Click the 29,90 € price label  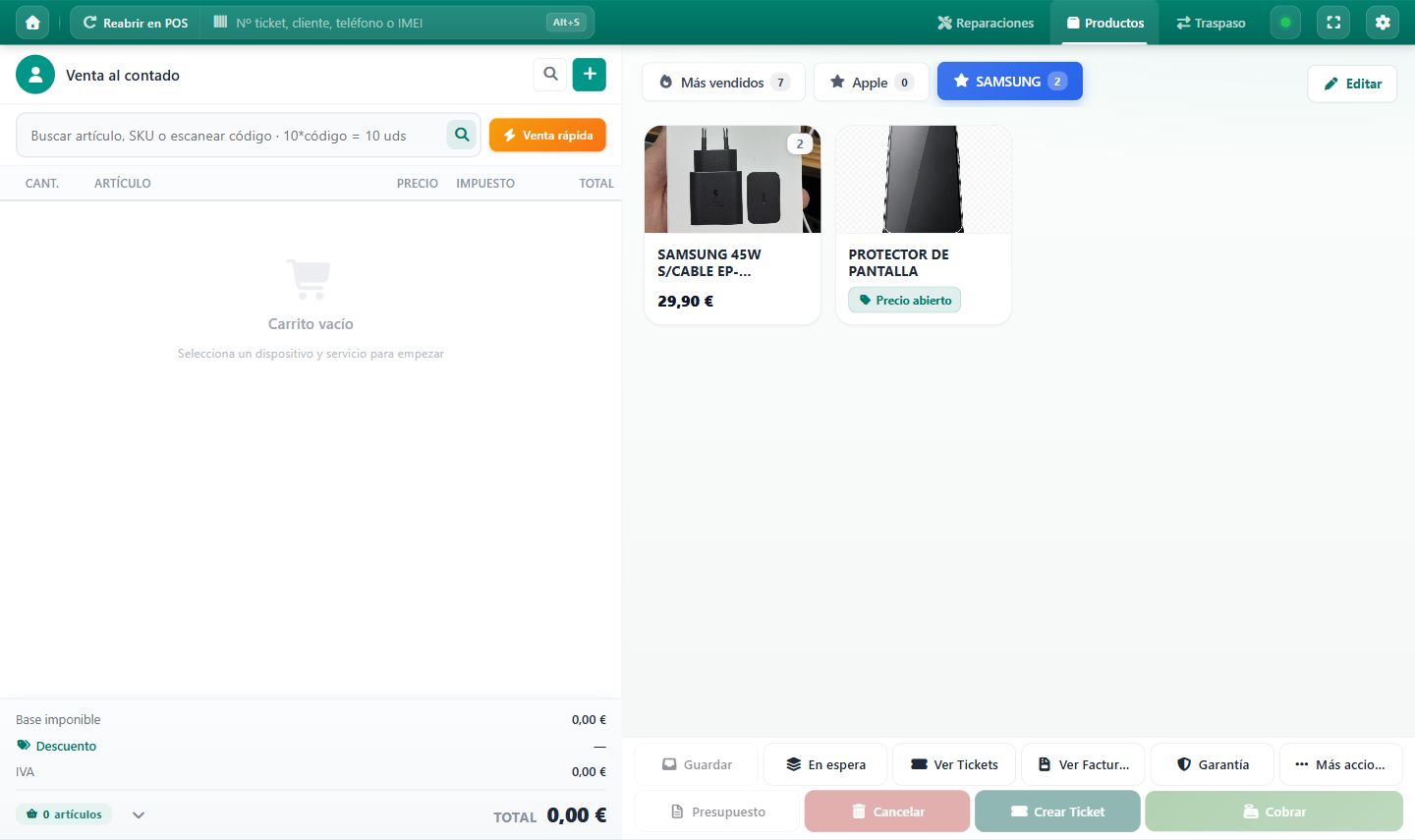(x=686, y=302)
